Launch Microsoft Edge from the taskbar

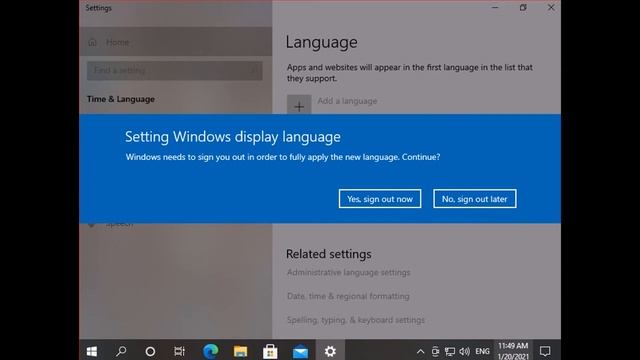[211, 351]
